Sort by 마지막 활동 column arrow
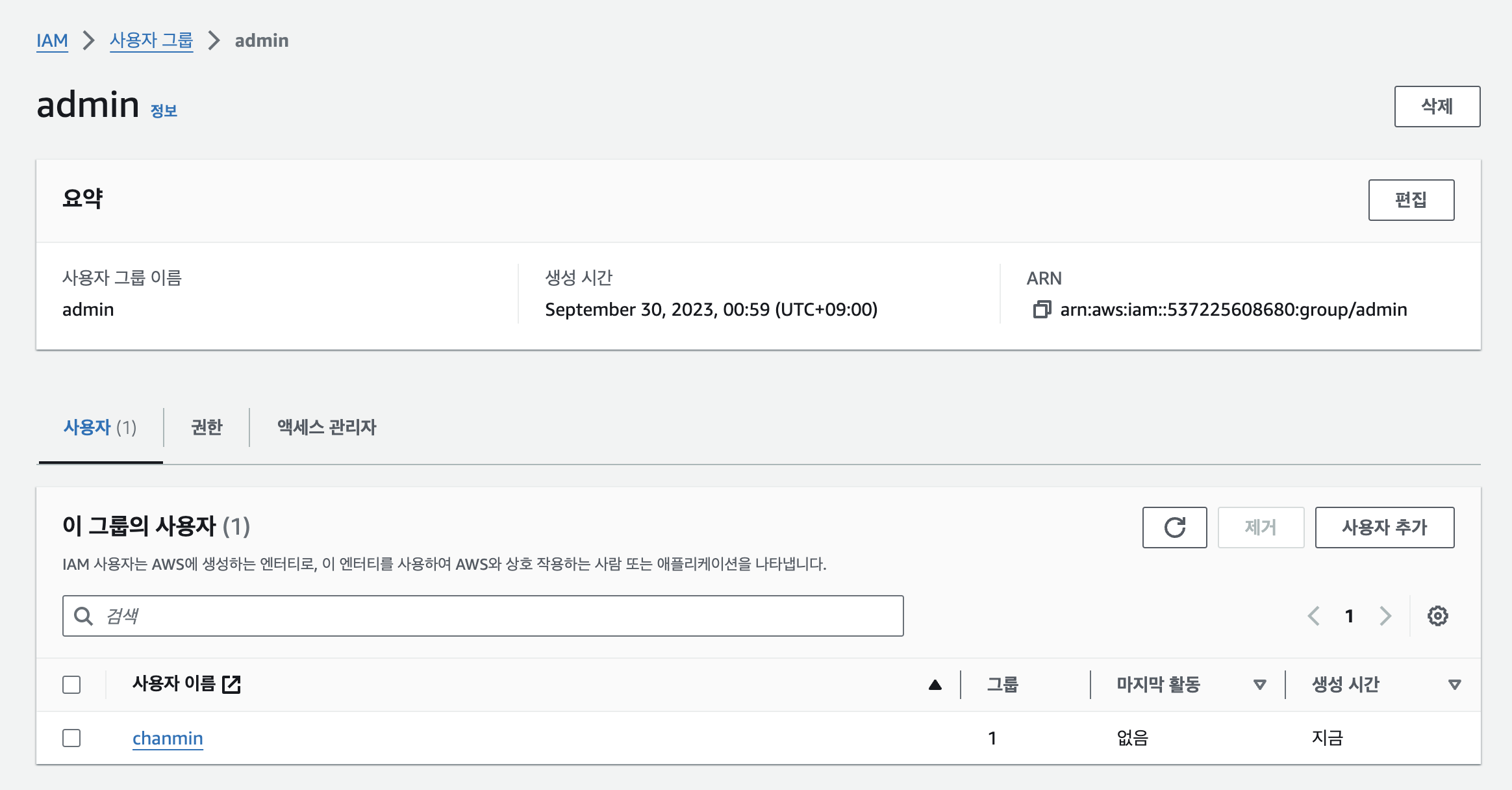This screenshot has height=790, width=1512. [1259, 685]
